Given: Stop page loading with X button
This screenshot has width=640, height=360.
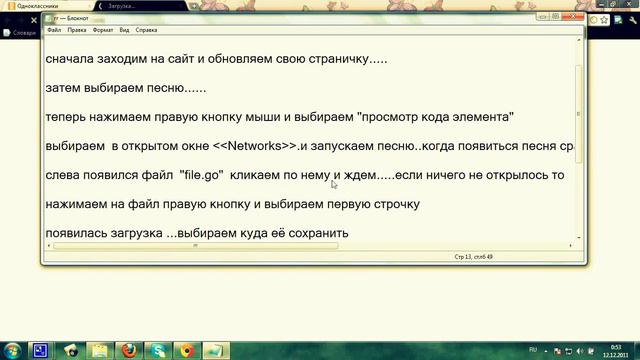Looking at the screenshot, I should [x=34, y=20].
